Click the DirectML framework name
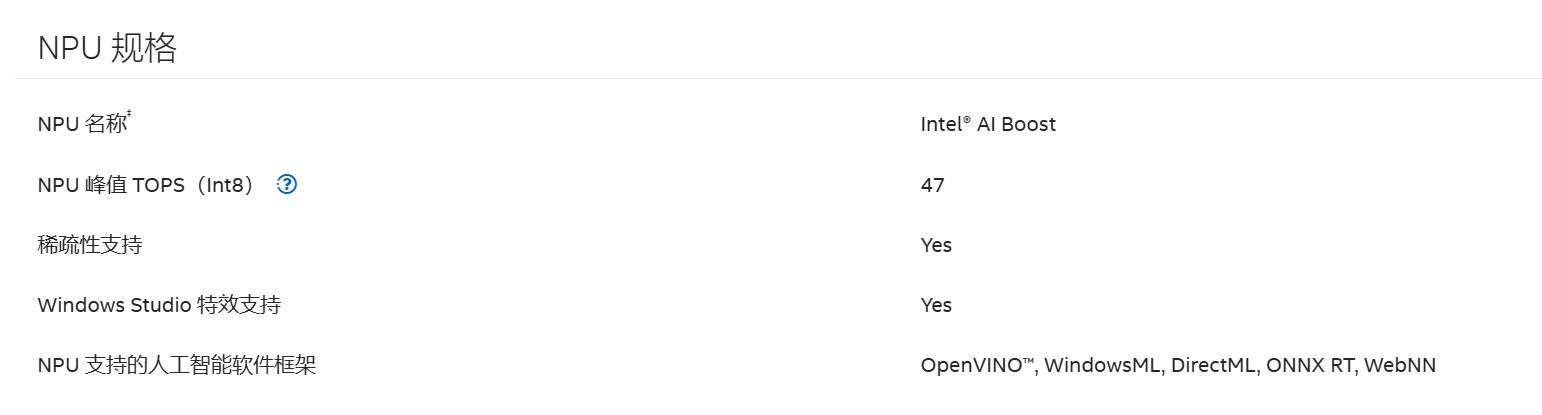Screen dimensions: 1542x415 coord(1213,365)
